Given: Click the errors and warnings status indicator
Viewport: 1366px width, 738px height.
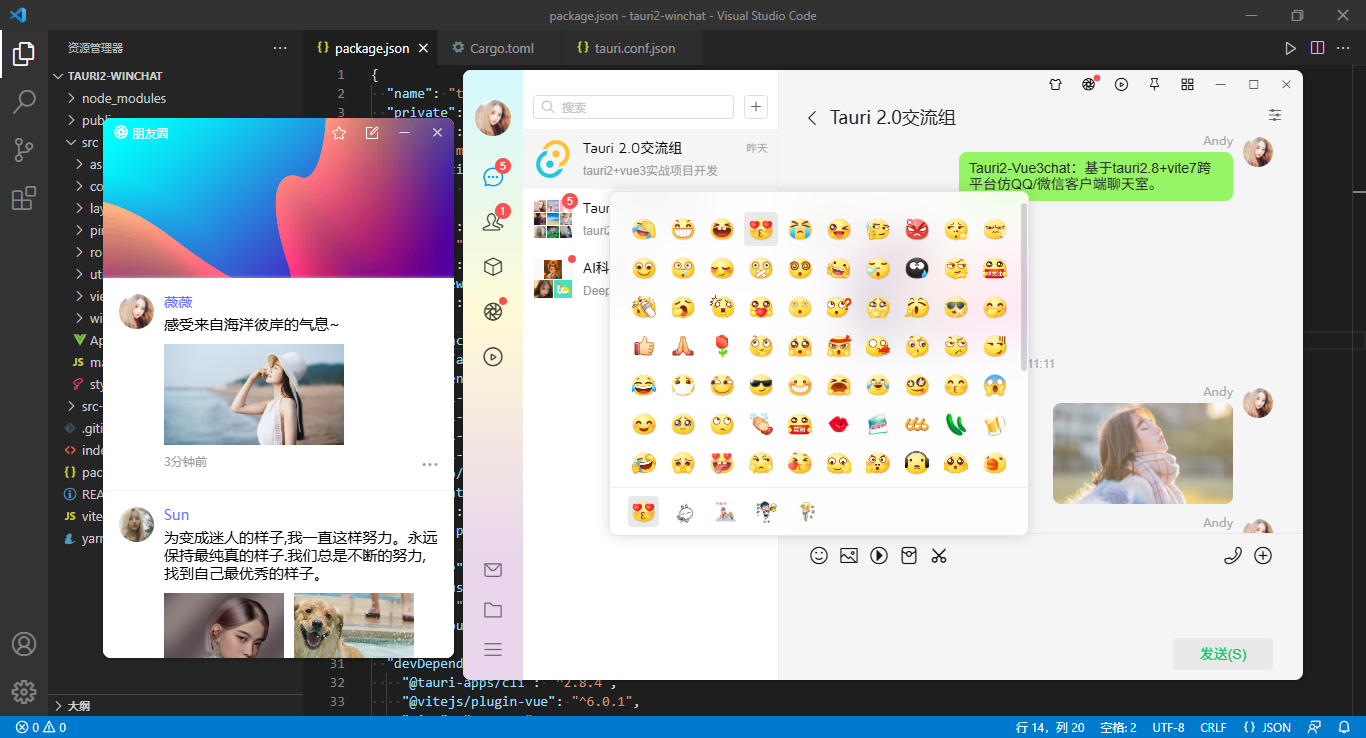Looking at the screenshot, I should tap(40, 727).
